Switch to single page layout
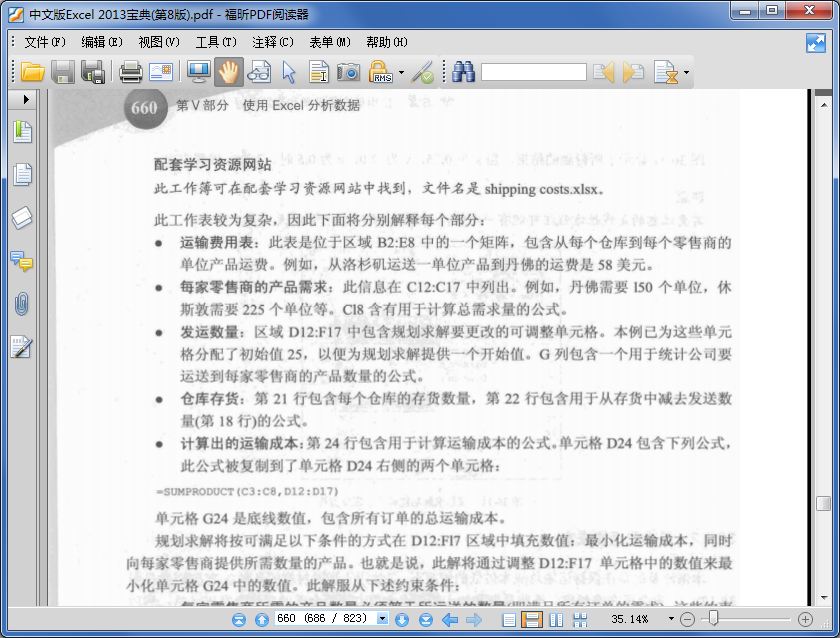The width and height of the screenshot is (840, 638). click(509, 620)
